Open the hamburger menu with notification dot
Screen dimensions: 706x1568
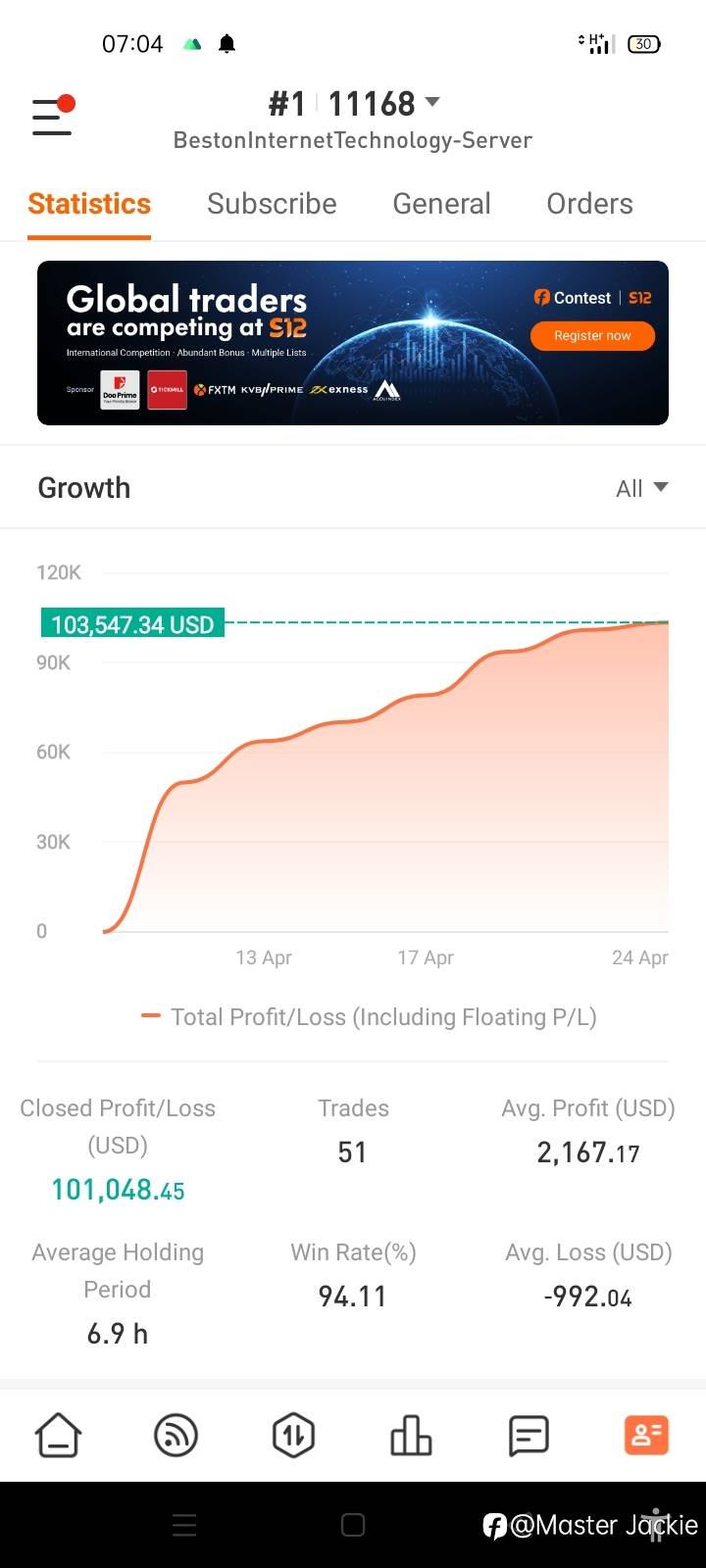coord(53,117)
